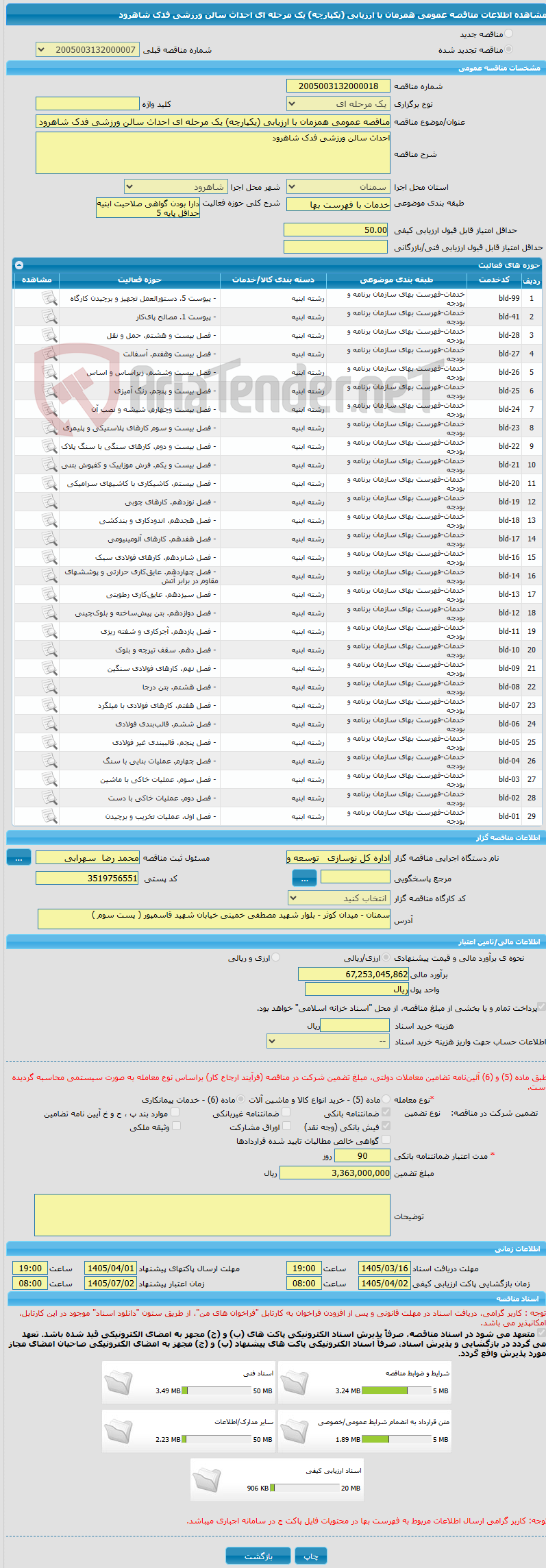Image resolution: width=546 pixels, height=1568 pixels.
Task: Open view icon for row bld-01
Action: coord(49,816)
